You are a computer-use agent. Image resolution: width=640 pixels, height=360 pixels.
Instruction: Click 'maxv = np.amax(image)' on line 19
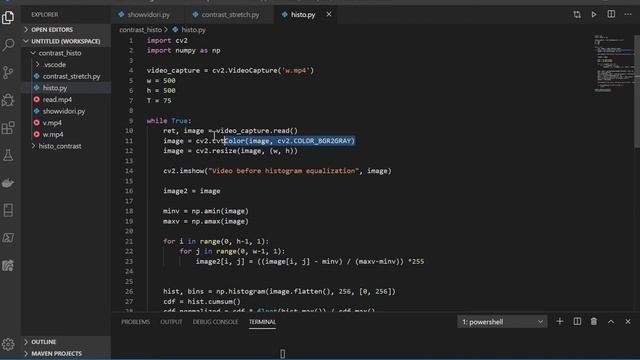(205, 221)
